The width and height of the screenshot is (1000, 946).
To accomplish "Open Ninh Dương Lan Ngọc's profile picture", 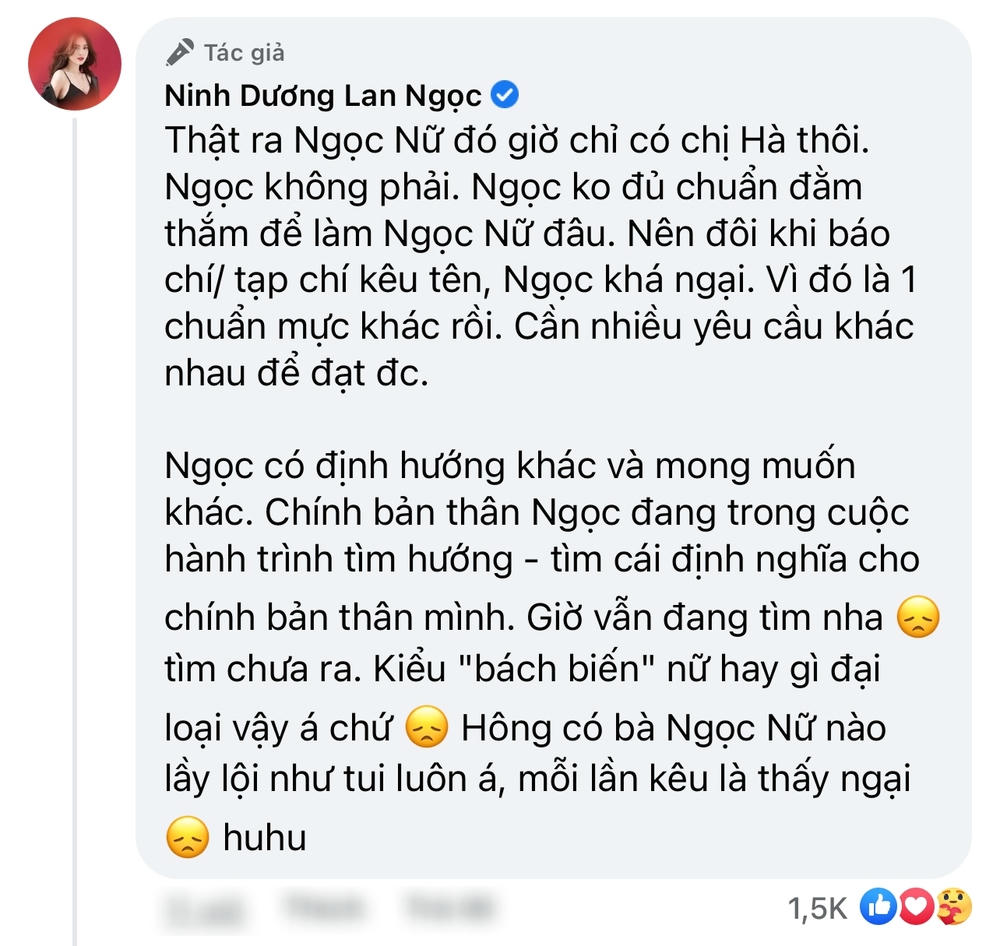I will pos(75,64).
